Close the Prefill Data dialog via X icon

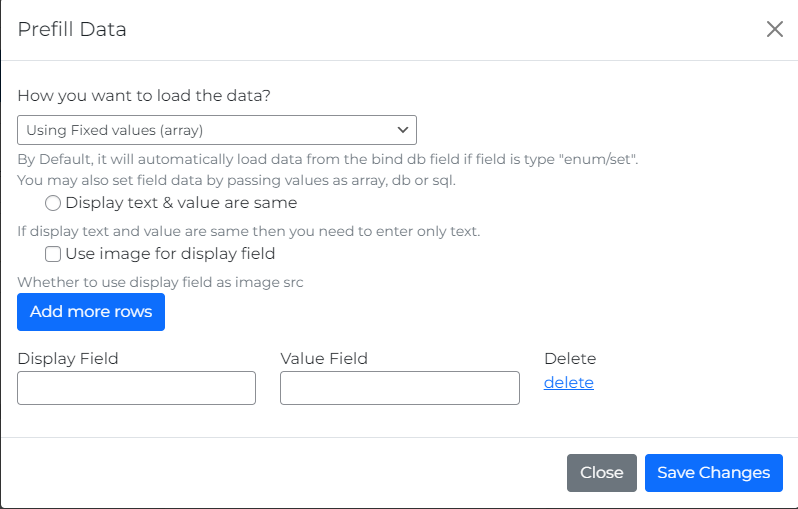click(x=774, y=29)
